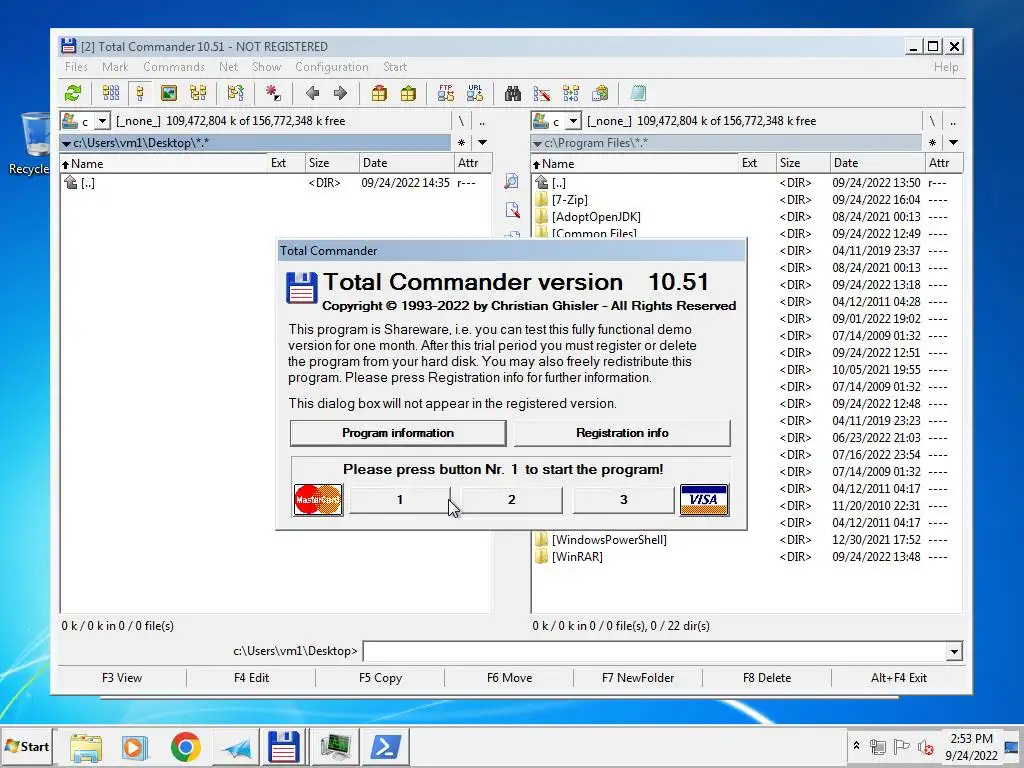
Task: Sort the right panel by the Size column header
Action: (803, 163)
